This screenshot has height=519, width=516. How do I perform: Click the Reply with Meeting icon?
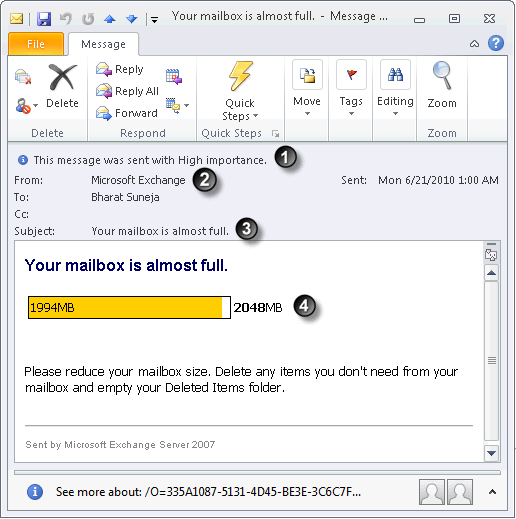click(174, 76)
